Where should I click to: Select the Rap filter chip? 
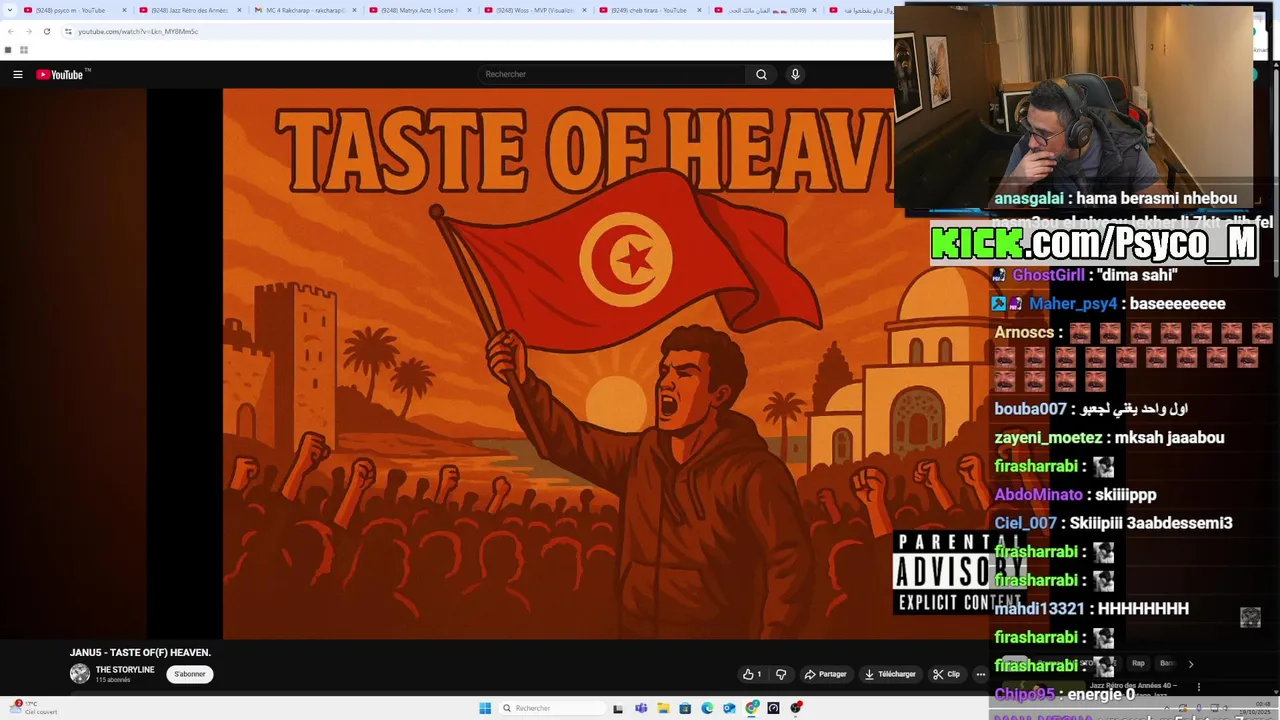coord(1138,663)
